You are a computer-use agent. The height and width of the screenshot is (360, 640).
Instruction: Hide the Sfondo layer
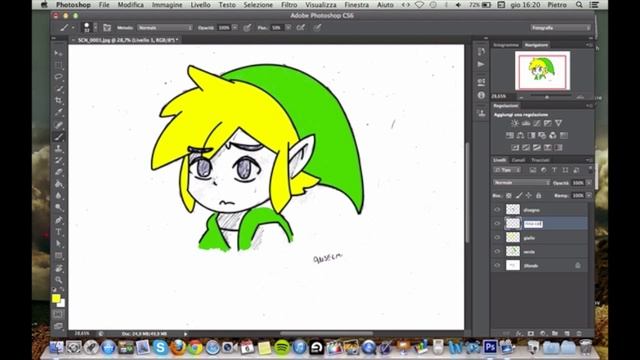[497, 265]
